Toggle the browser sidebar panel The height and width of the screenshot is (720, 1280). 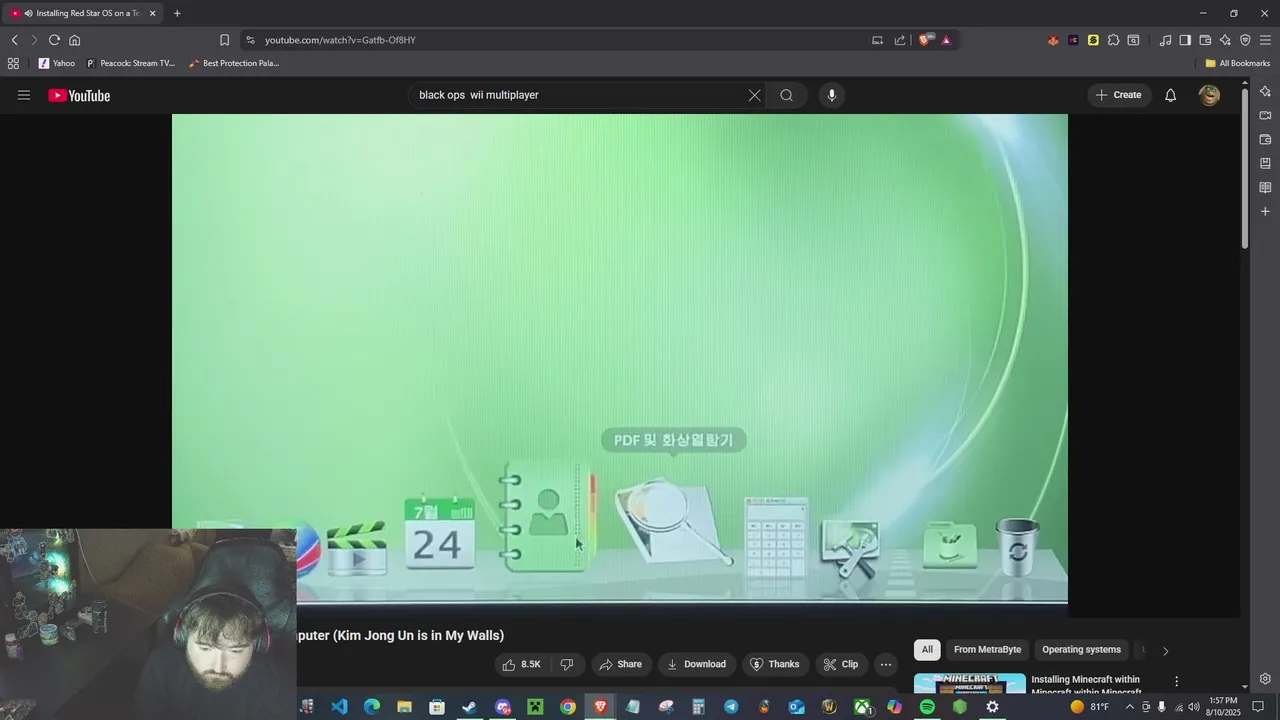click(x=1185, y=40)
